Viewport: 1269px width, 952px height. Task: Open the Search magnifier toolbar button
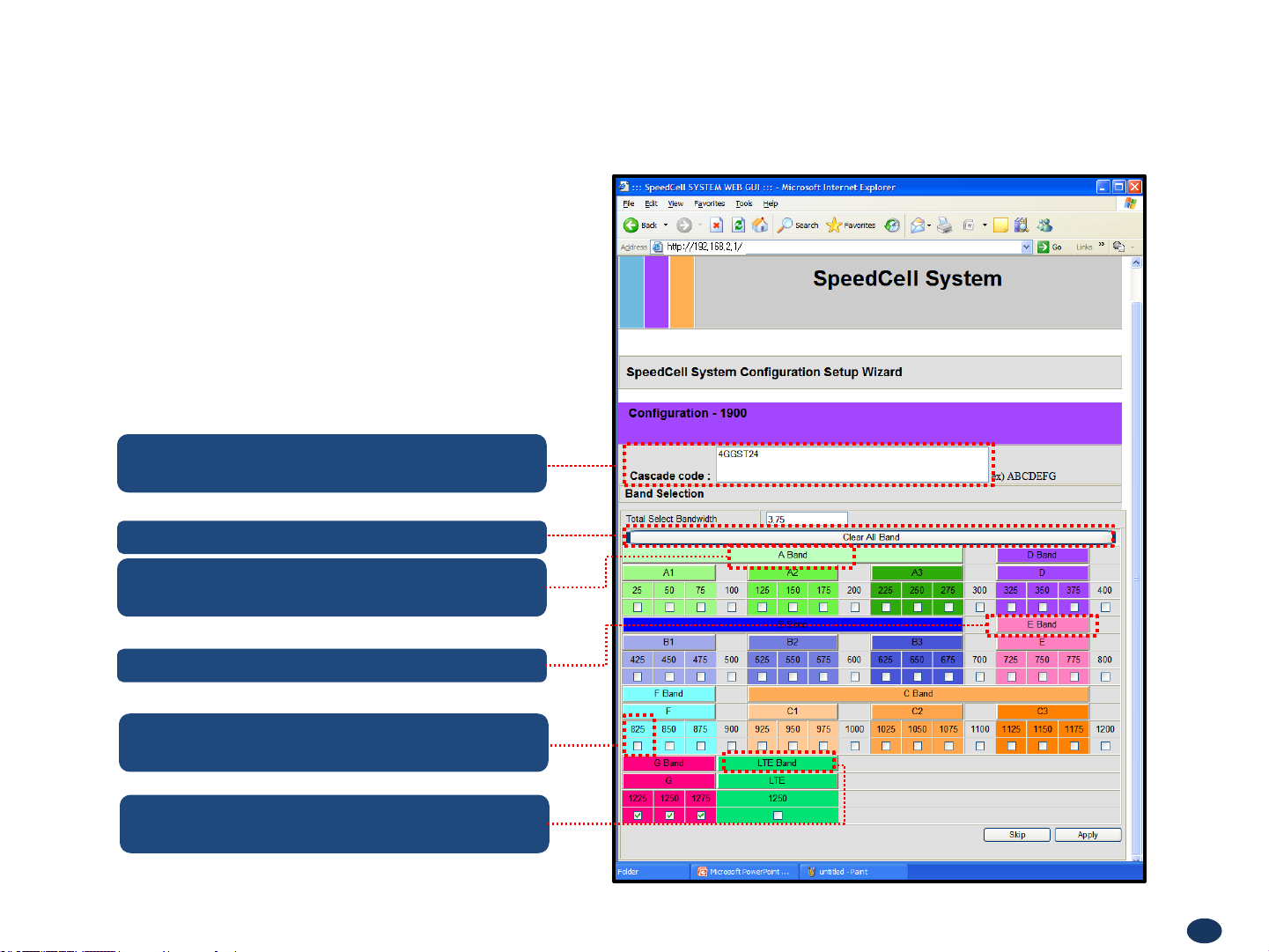(x=798, y=225)
